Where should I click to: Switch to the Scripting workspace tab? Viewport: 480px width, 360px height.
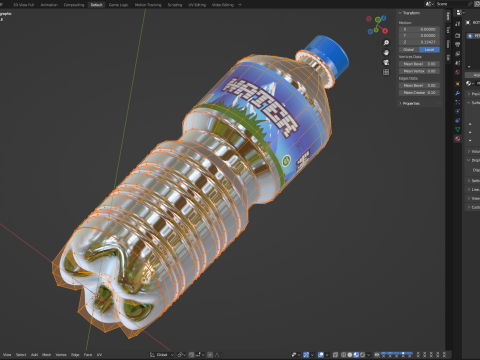pyautogui.click(x=175, y=5)
